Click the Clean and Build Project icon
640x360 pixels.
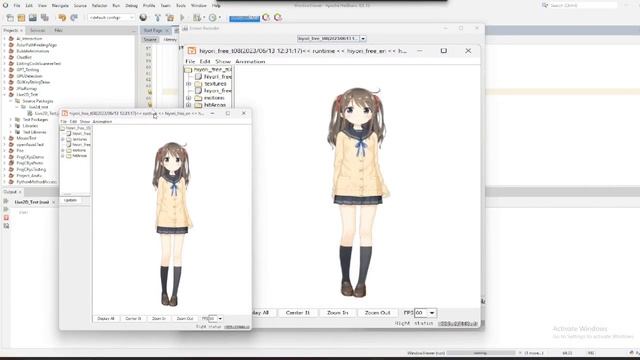pos(170,18)
